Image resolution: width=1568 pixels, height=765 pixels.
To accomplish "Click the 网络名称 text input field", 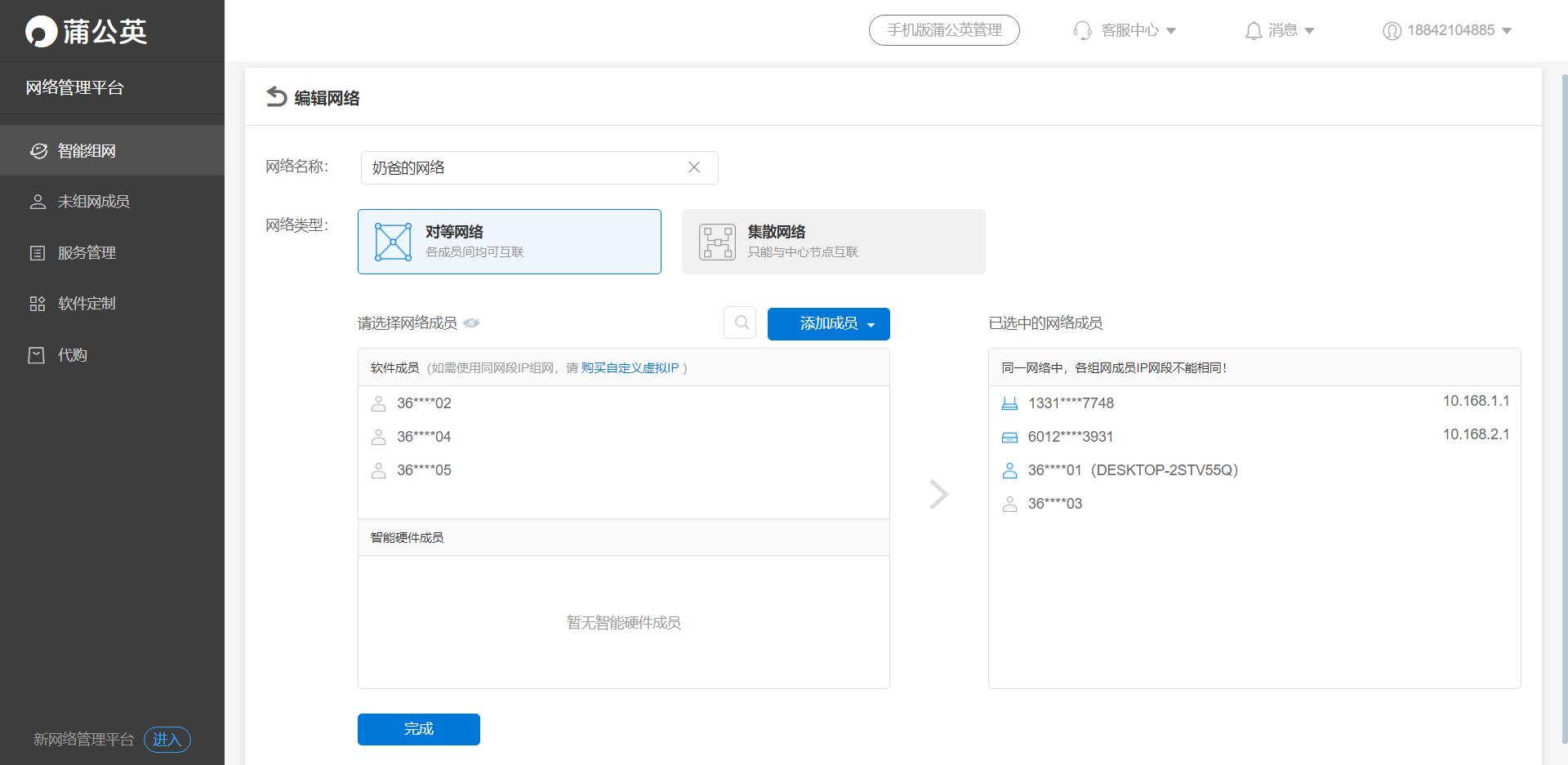I will point(523,167).
